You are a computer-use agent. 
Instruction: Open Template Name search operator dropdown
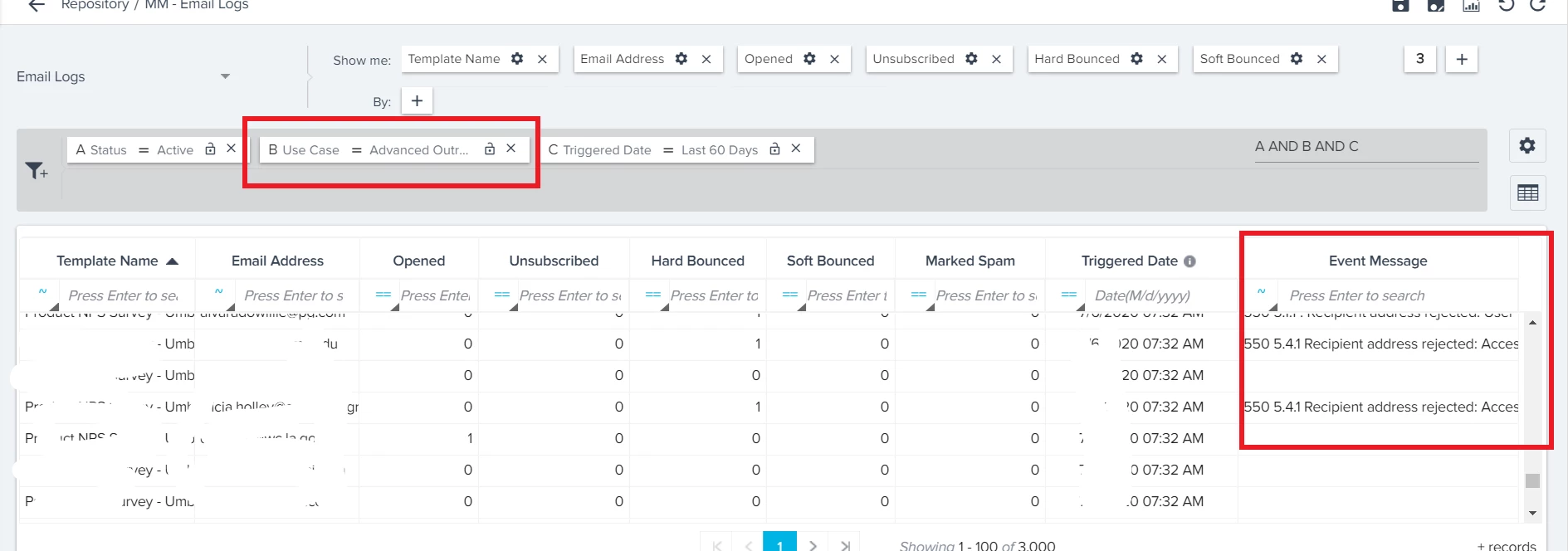(43, 295)
